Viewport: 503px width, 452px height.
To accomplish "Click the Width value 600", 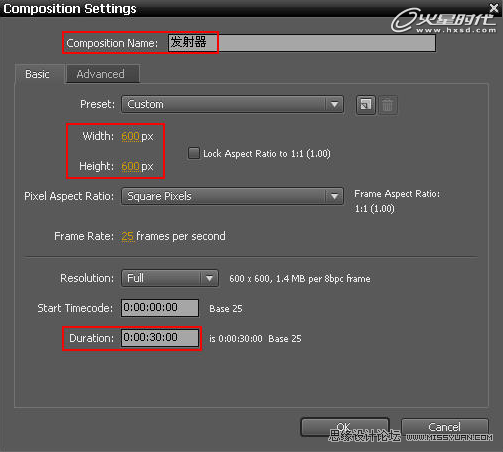I will [130, 136].
